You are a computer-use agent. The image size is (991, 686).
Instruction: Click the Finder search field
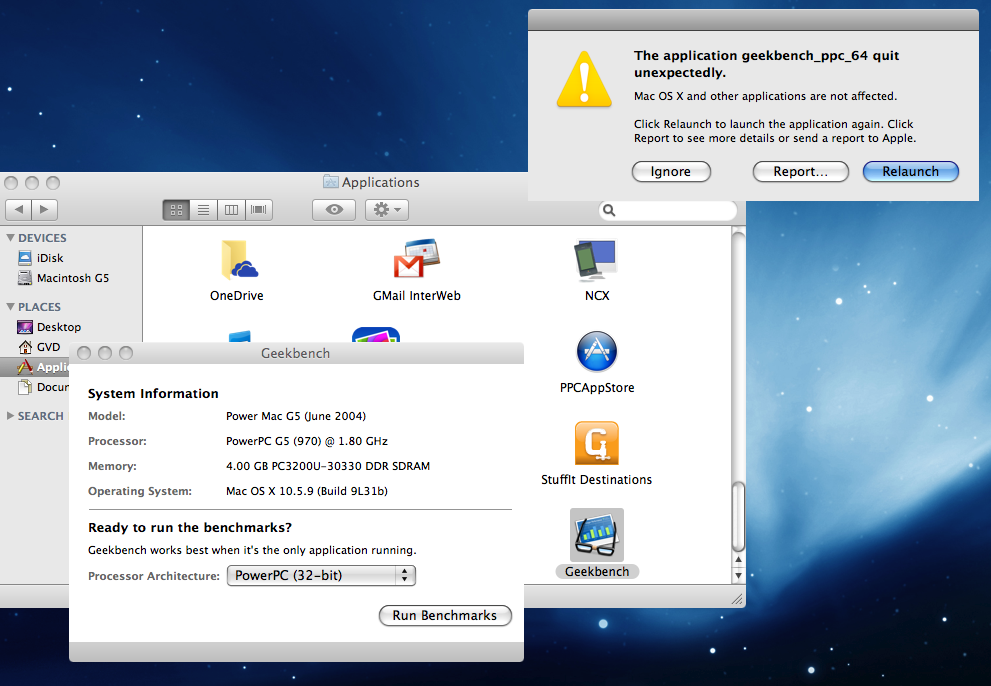tap(667, 210)
